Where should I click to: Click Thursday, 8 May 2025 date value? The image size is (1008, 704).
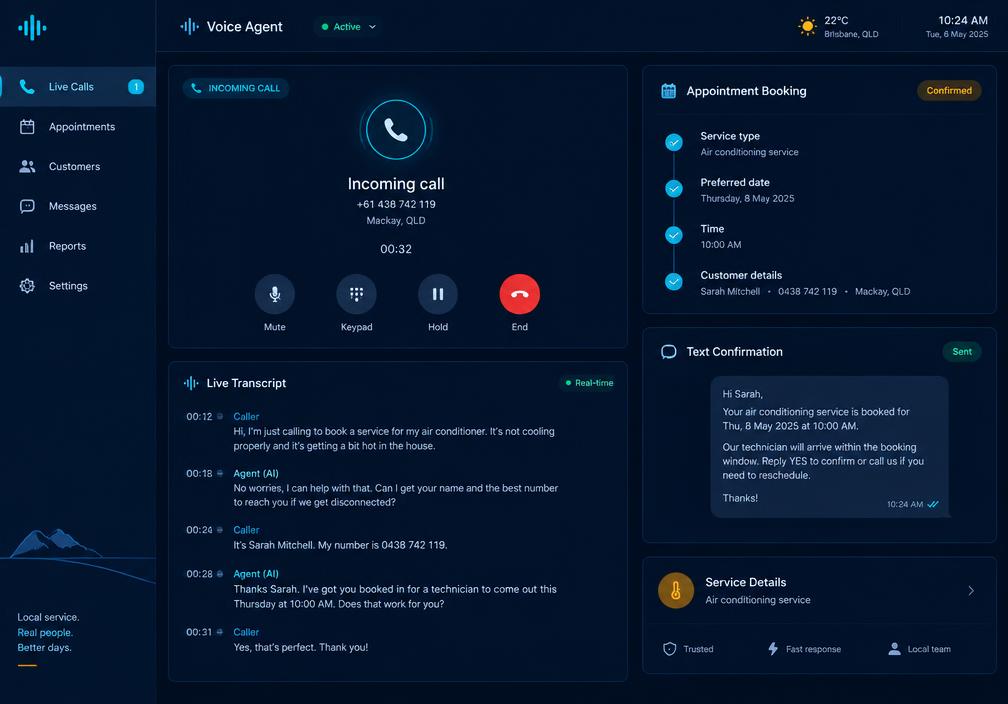[747, 199]
